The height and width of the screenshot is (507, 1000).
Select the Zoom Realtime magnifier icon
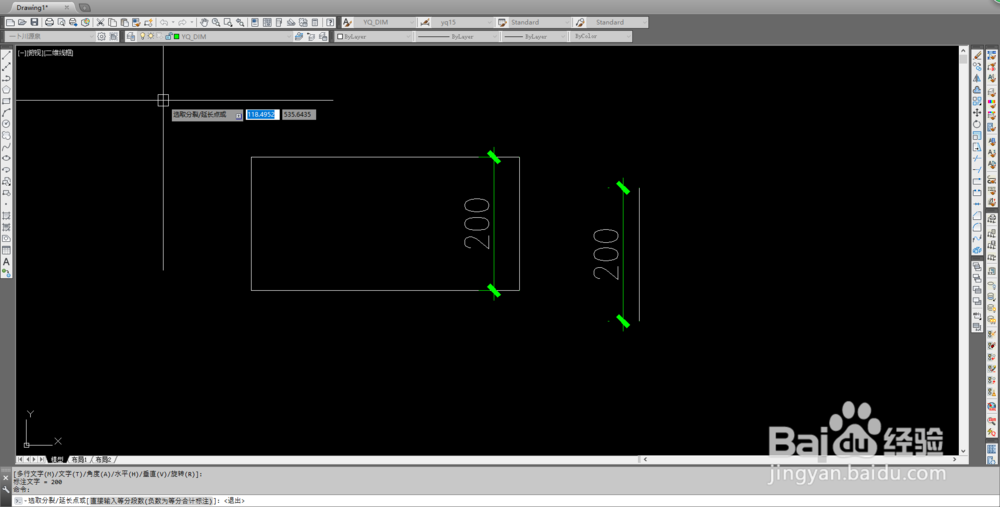[216, 22]
